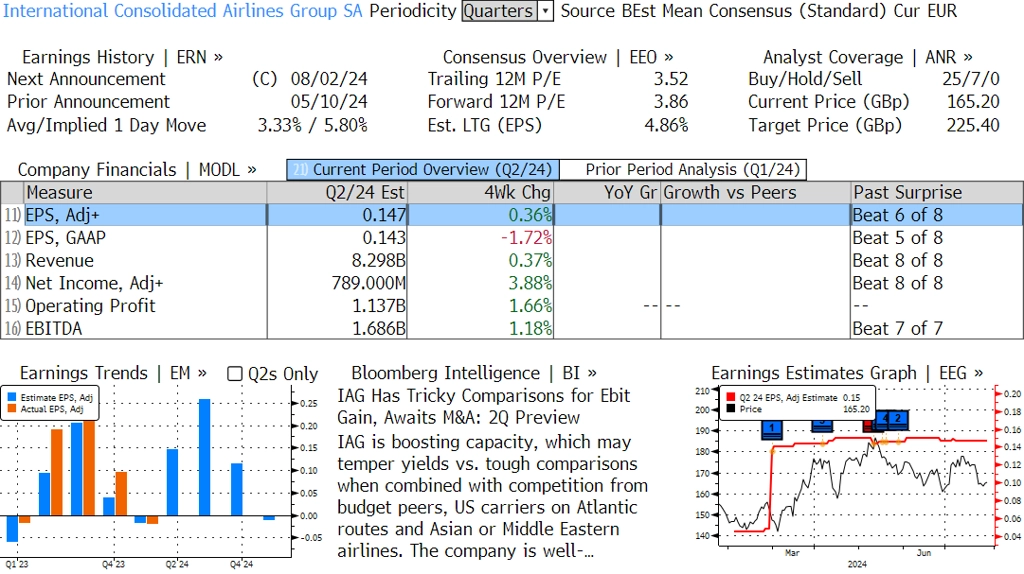
Task: Click the Buy/Hold/Sell 25/7/0 value
Action: point(970,79)
